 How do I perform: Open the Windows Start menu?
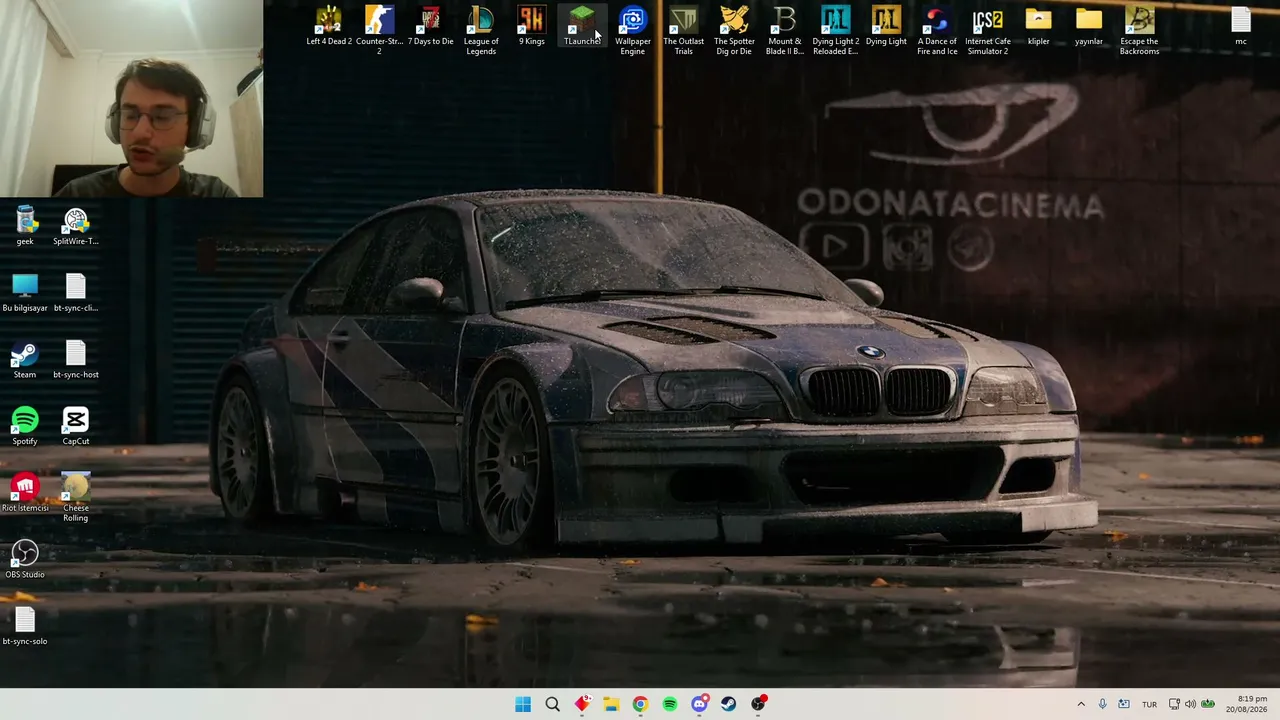tap(523, 704)
